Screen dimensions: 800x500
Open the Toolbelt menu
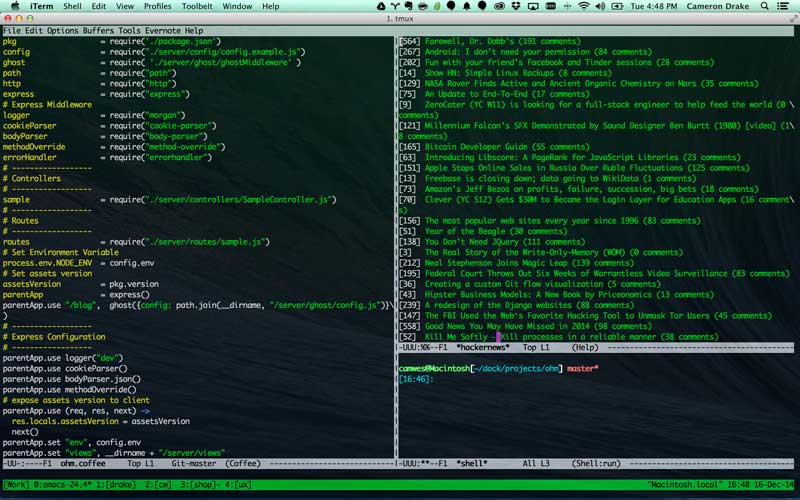197,6
